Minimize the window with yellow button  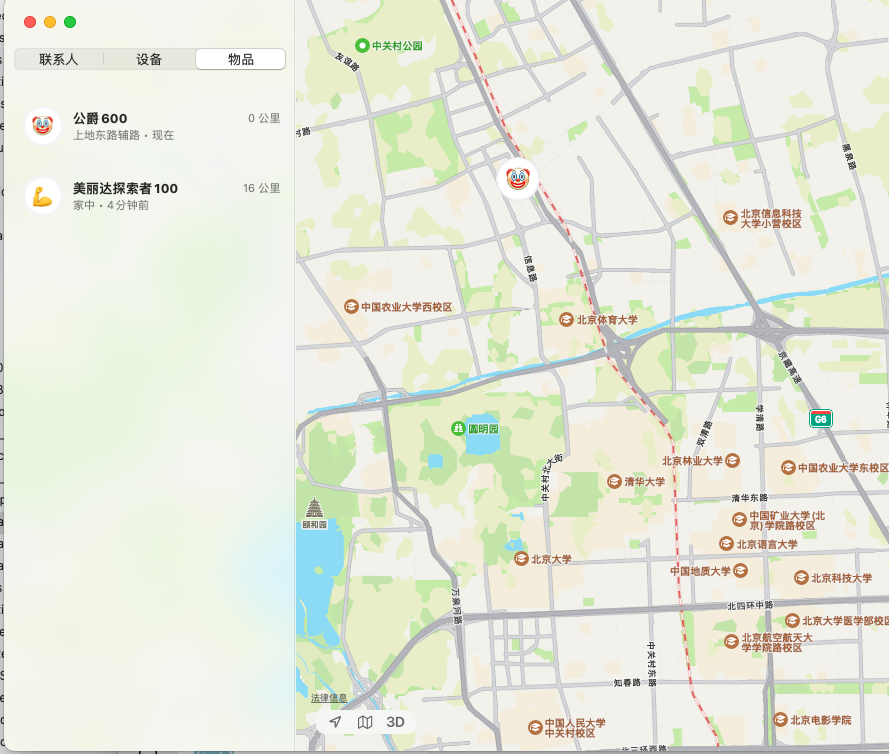click(x=50, y=22)
